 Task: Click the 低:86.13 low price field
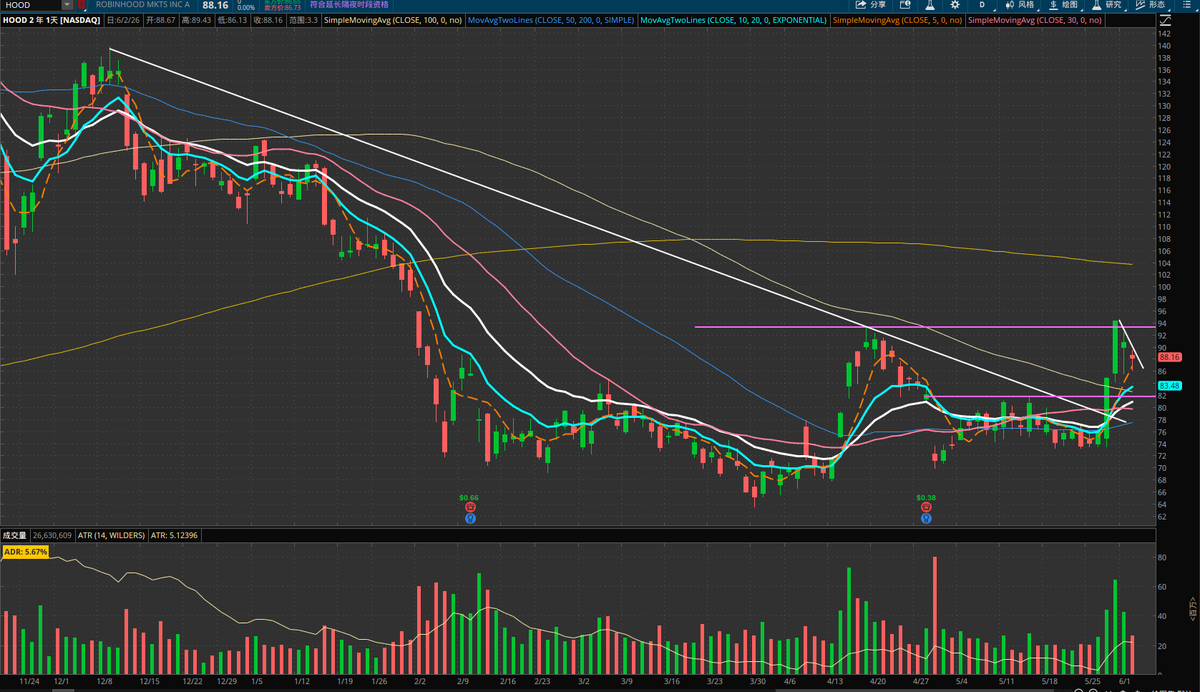tap(233, 20)
